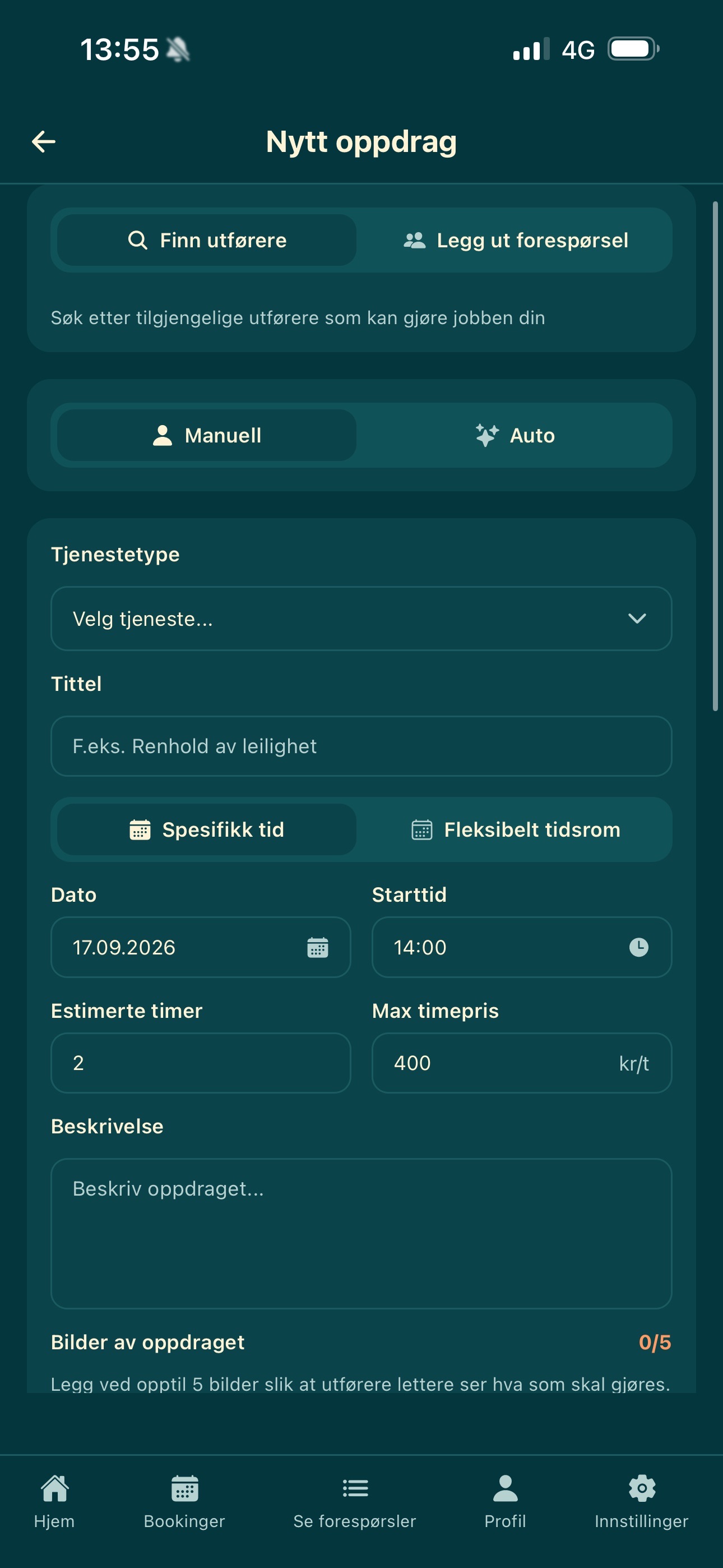Edit the Dato field 17.09.2026
723x1568 pixels.
tap(201, 947)
